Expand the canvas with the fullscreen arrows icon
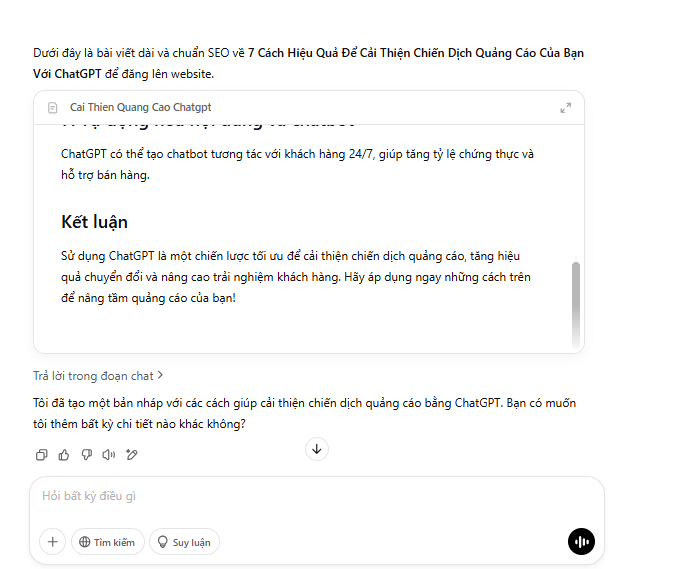 (565, 108)
